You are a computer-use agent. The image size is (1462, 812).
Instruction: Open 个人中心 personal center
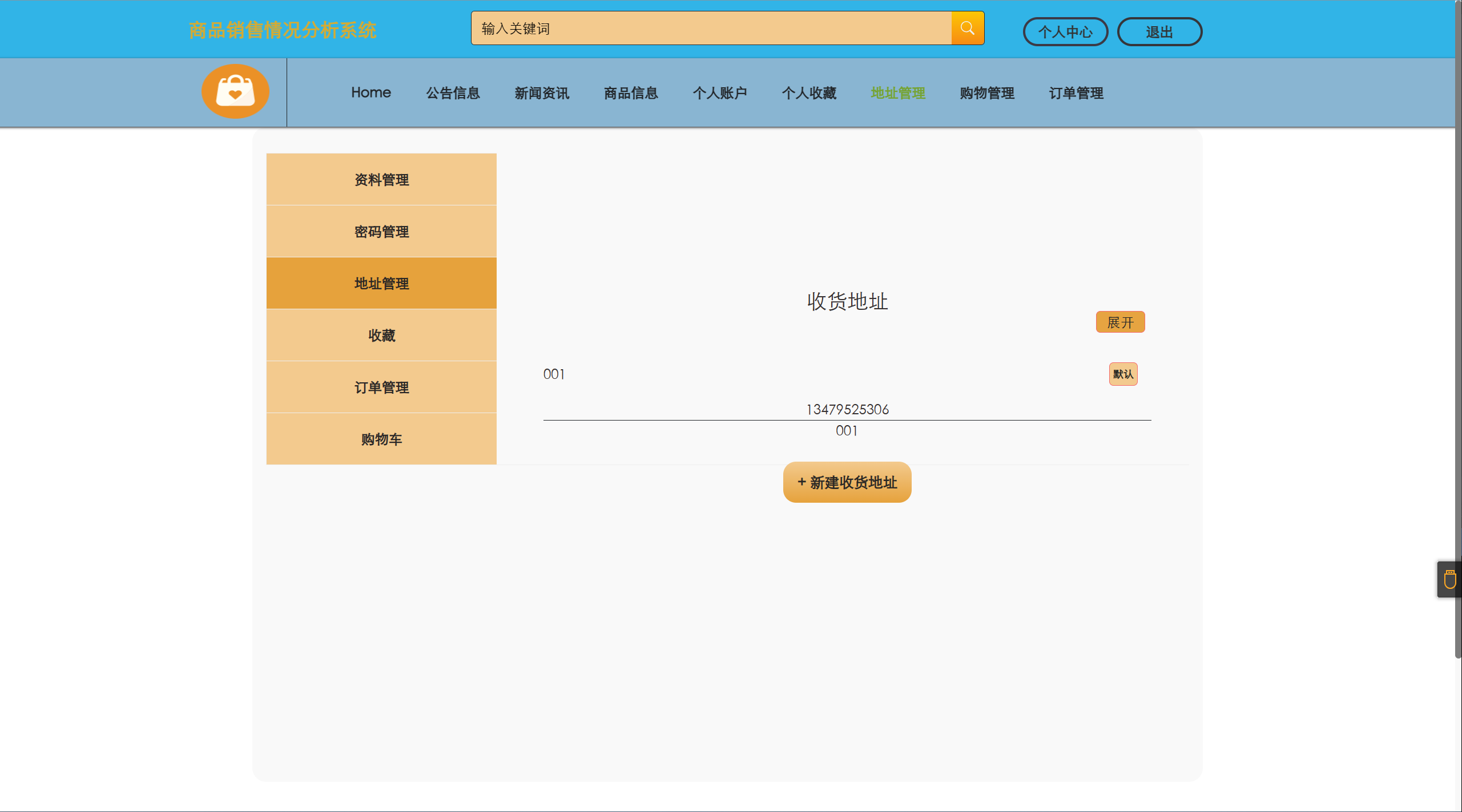[x=1065, y=32]
